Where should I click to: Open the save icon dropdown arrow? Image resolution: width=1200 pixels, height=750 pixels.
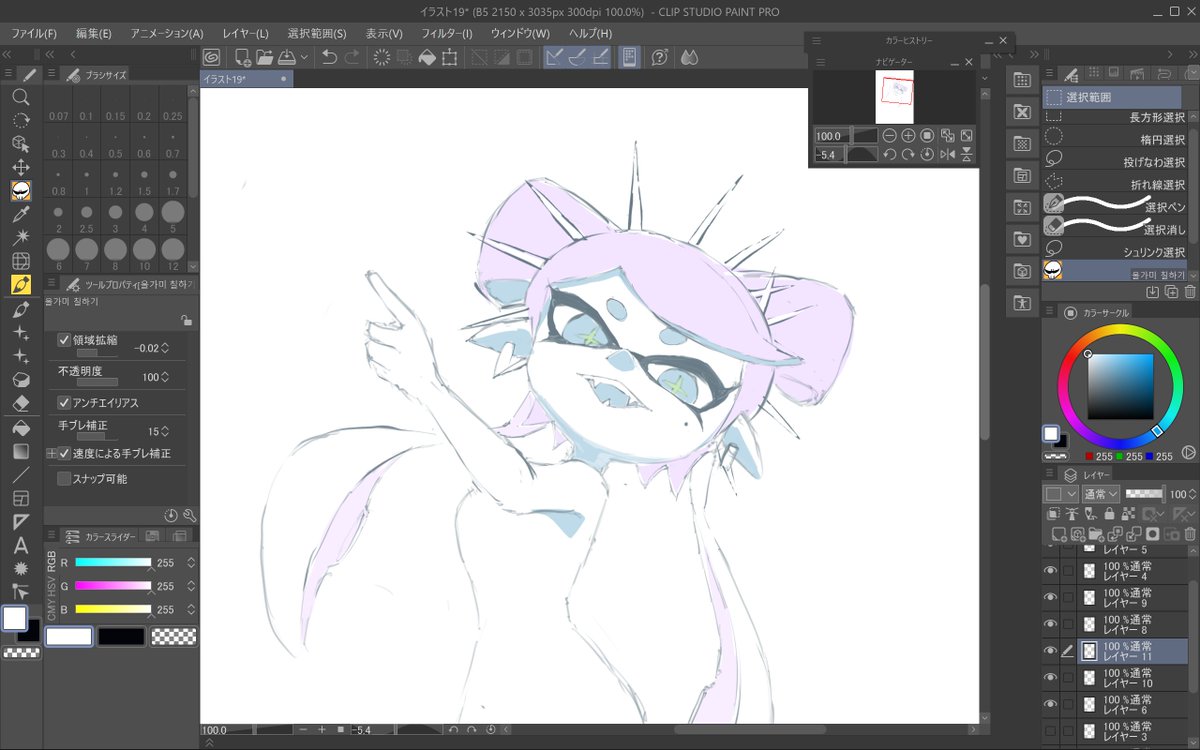(x=303, y=58)
